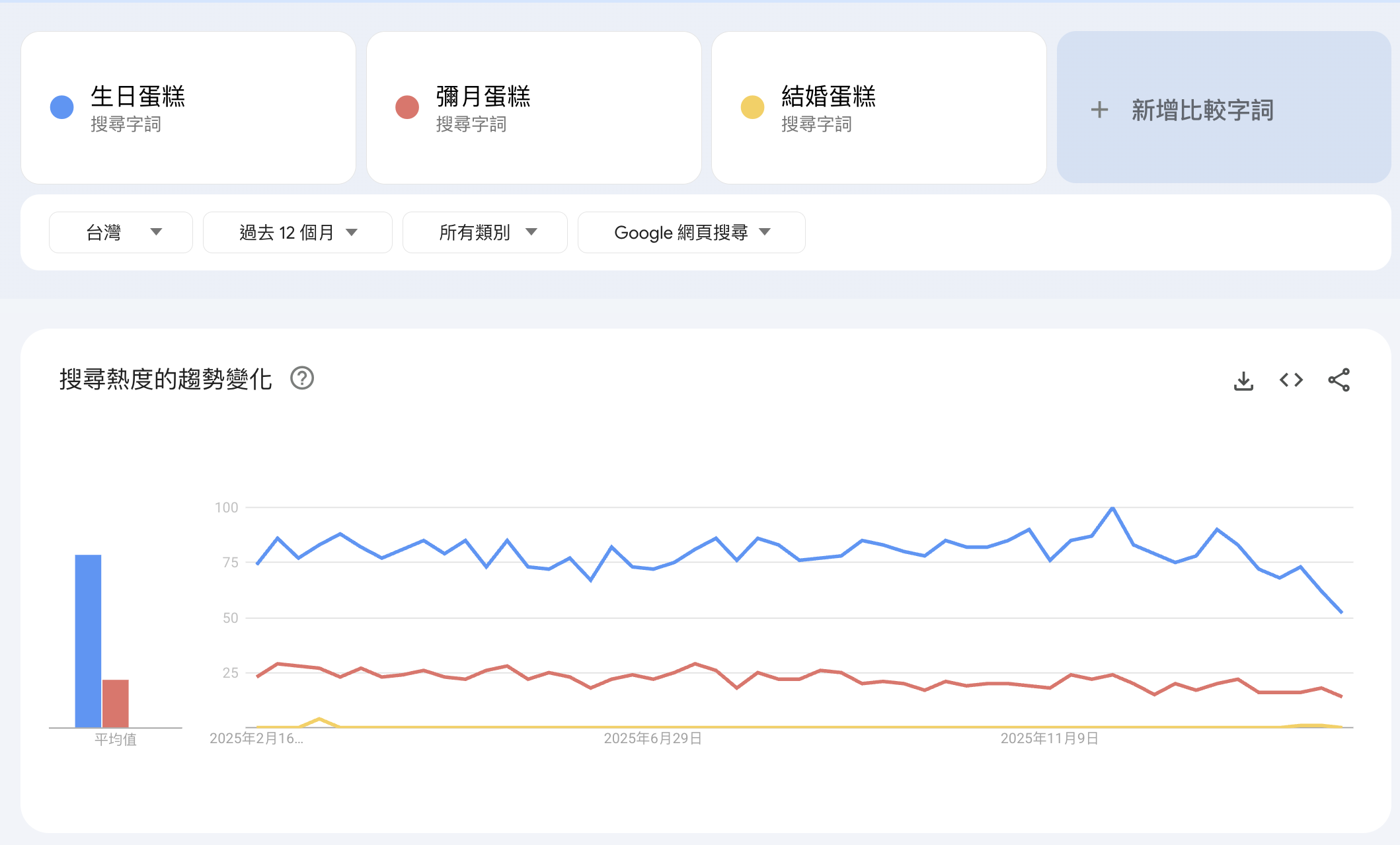Click the blue line's peak at 100

pyautogui.click(x=1112, y=508)
